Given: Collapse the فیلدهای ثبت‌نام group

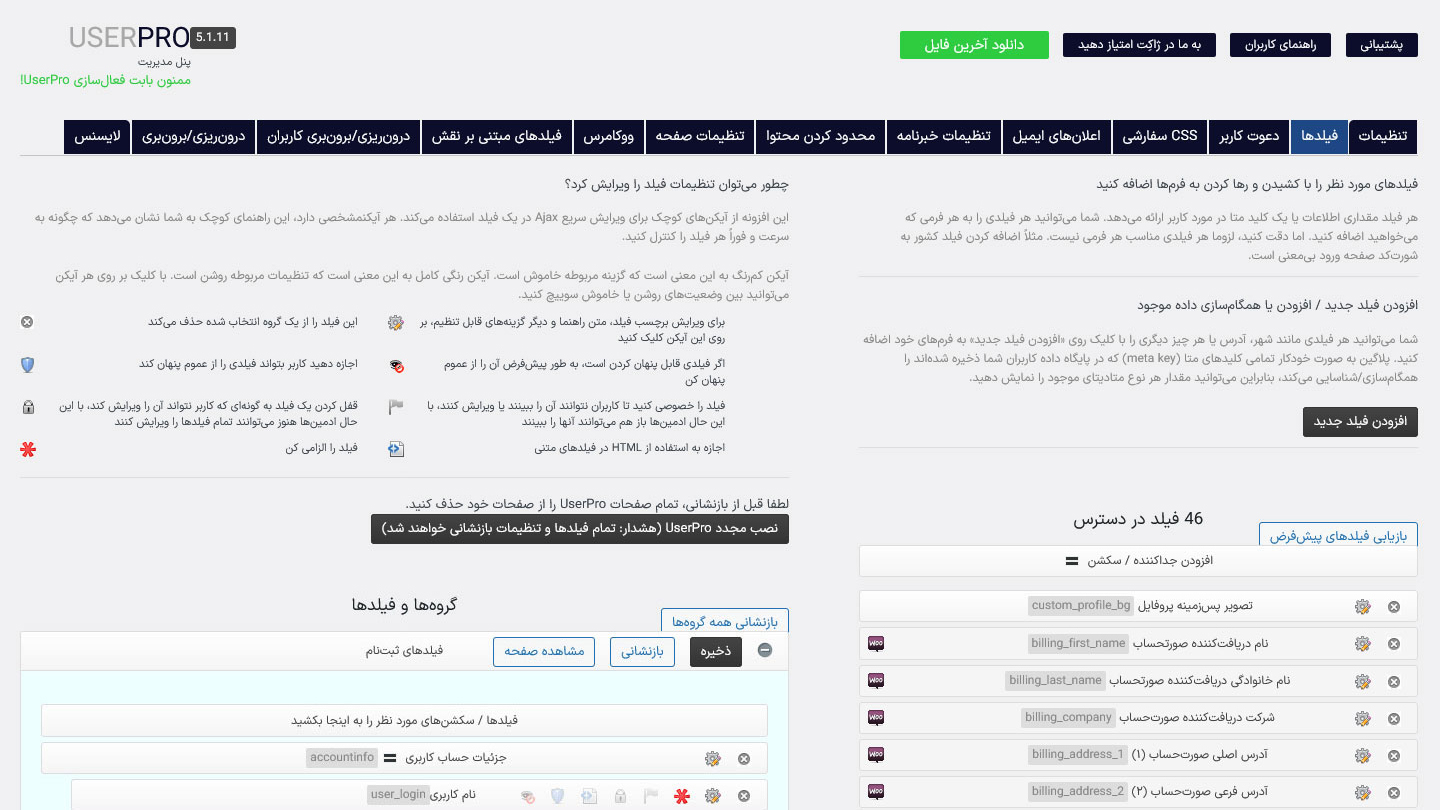Looking at the screenshot, I should (x=765, y=651).
